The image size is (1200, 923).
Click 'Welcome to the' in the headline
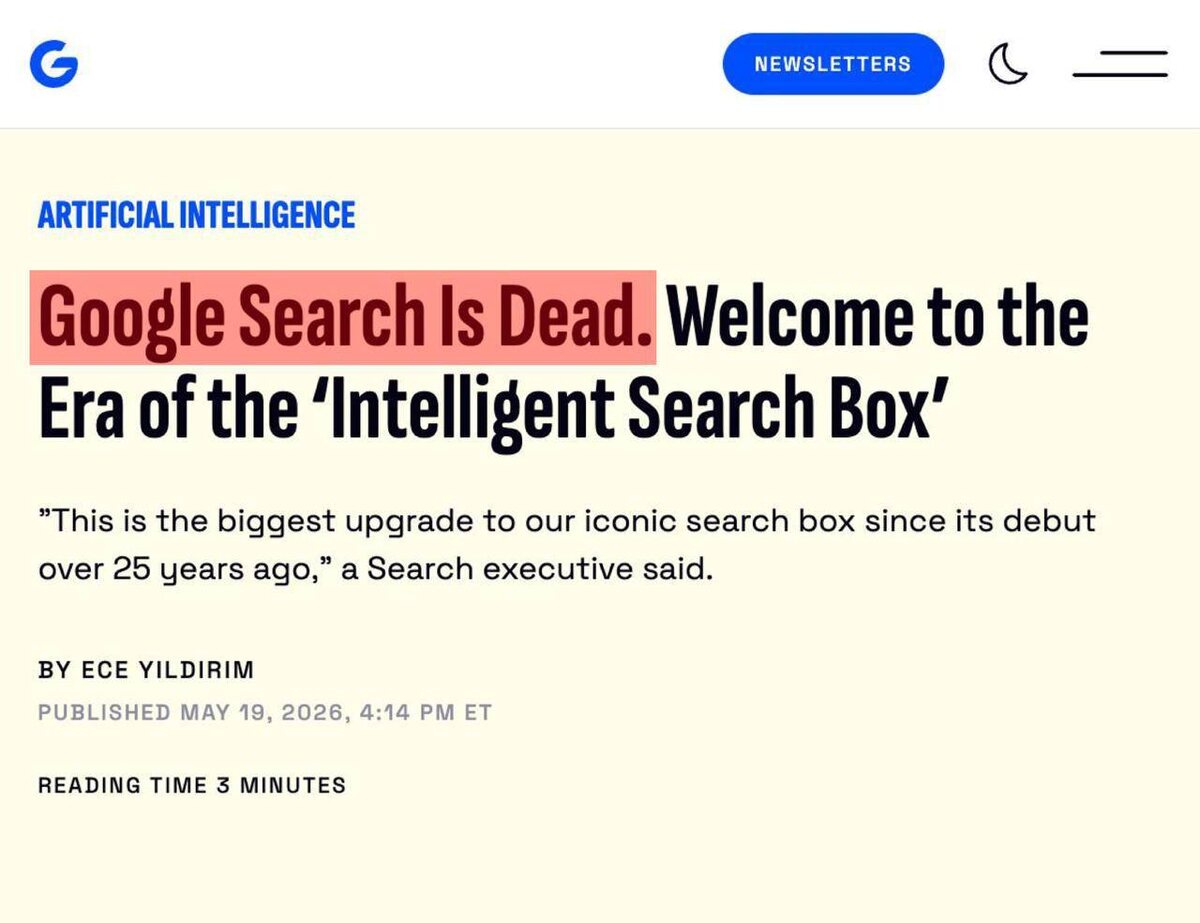click(x=878, y=317)
